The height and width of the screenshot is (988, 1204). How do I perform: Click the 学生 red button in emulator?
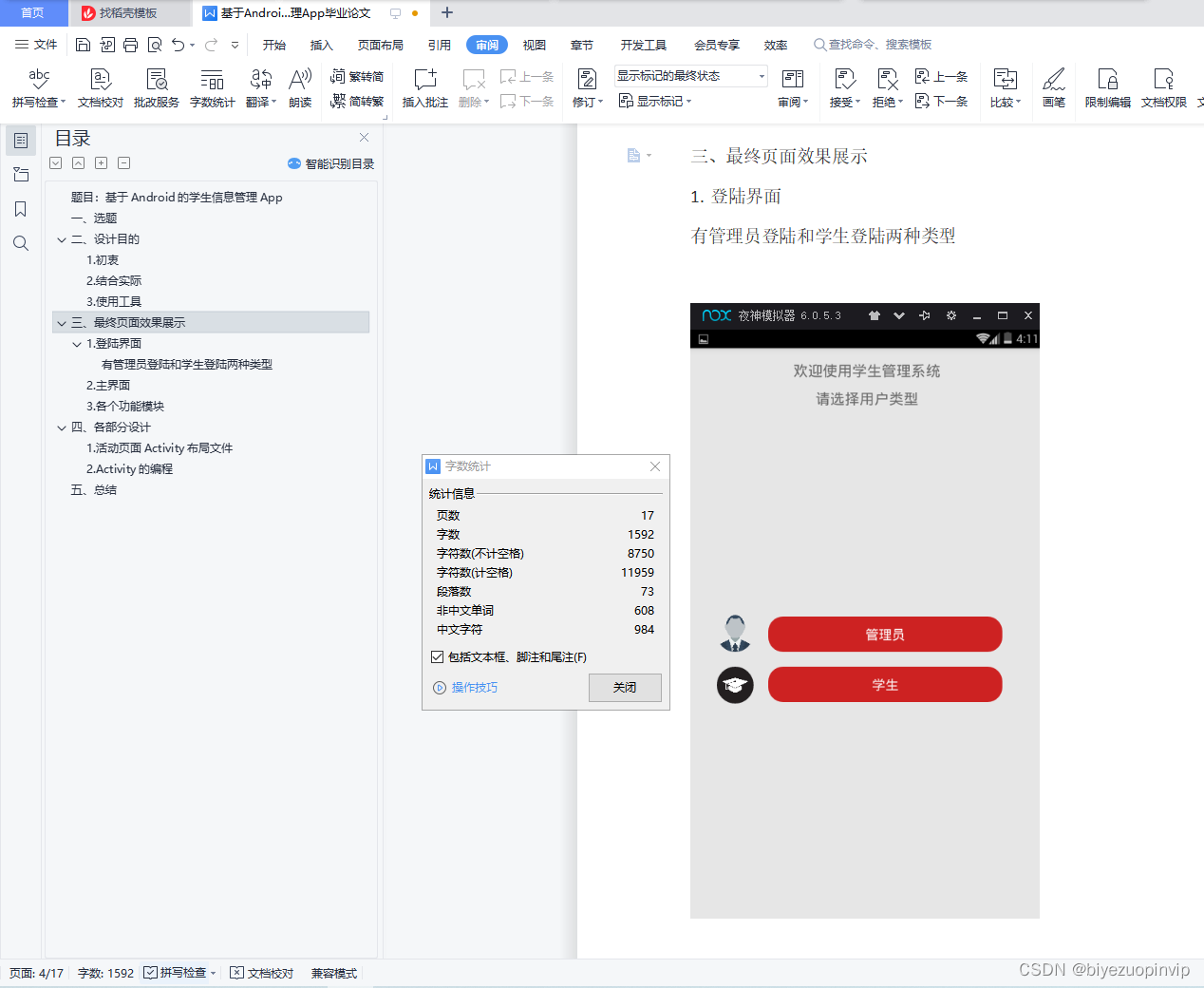(885, 685)
